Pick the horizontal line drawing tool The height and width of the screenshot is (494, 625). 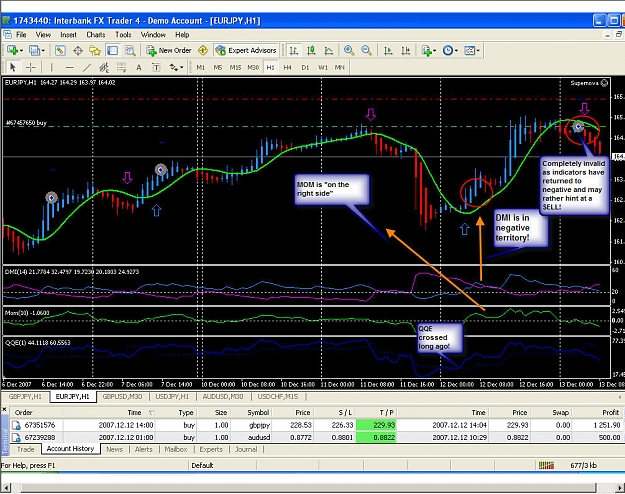(69, 67)
